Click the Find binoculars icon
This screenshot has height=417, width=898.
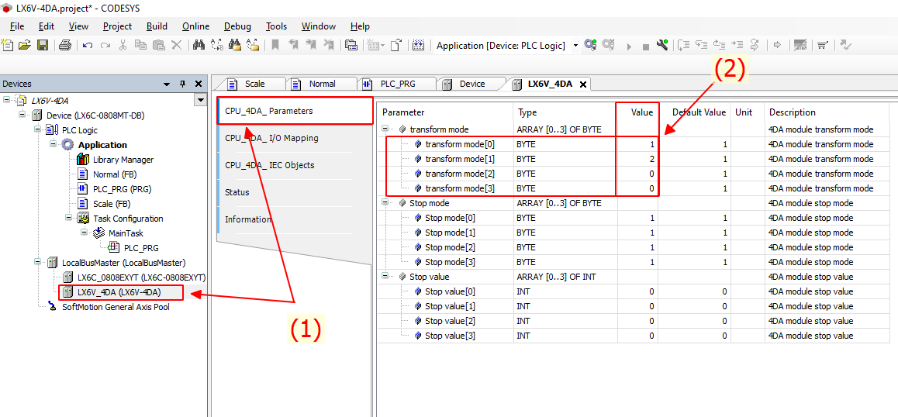199,45
